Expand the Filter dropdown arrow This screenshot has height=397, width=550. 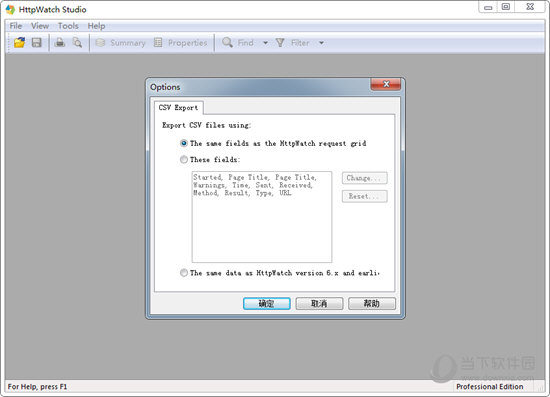[321, 43]
